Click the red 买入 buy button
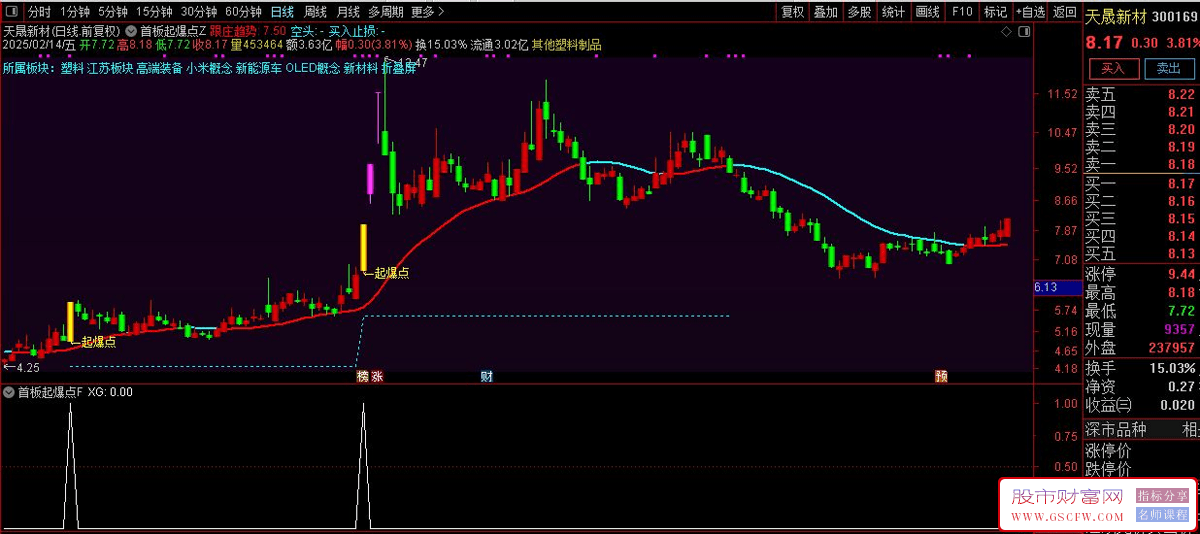The image size is (1200, 534). (x=1112, y=69)
